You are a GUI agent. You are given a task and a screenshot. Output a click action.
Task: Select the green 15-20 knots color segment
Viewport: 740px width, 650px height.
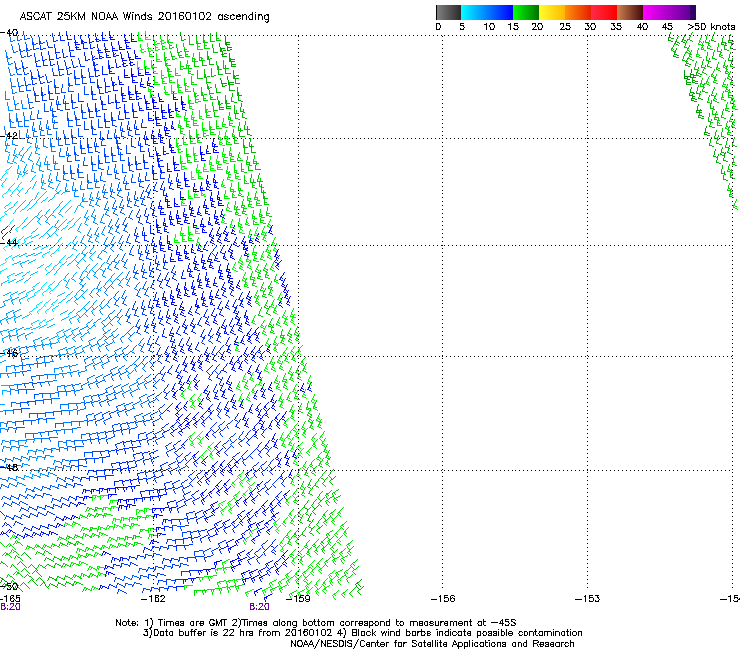pyautogui.click(x=526, y=12)
